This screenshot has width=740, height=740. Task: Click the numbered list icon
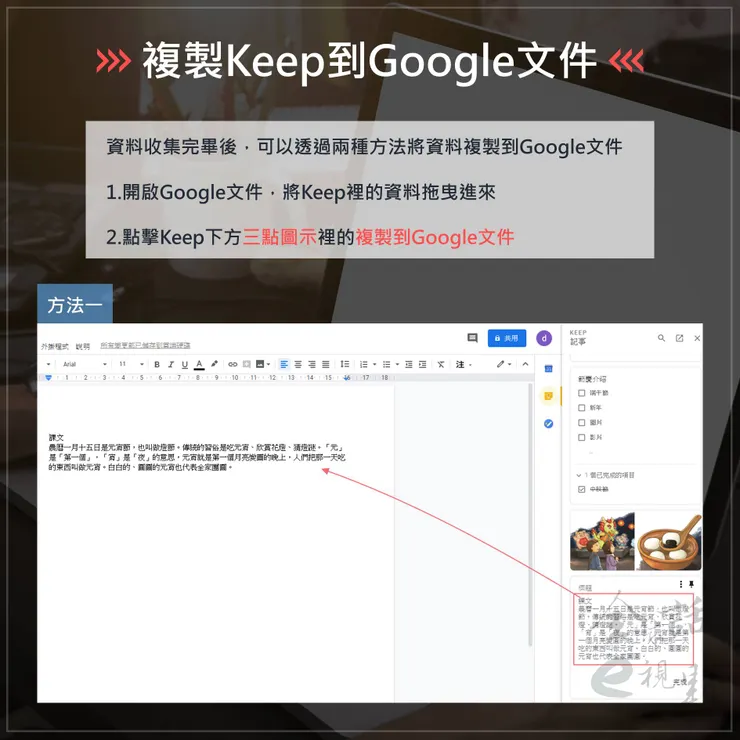coord(363,364)
